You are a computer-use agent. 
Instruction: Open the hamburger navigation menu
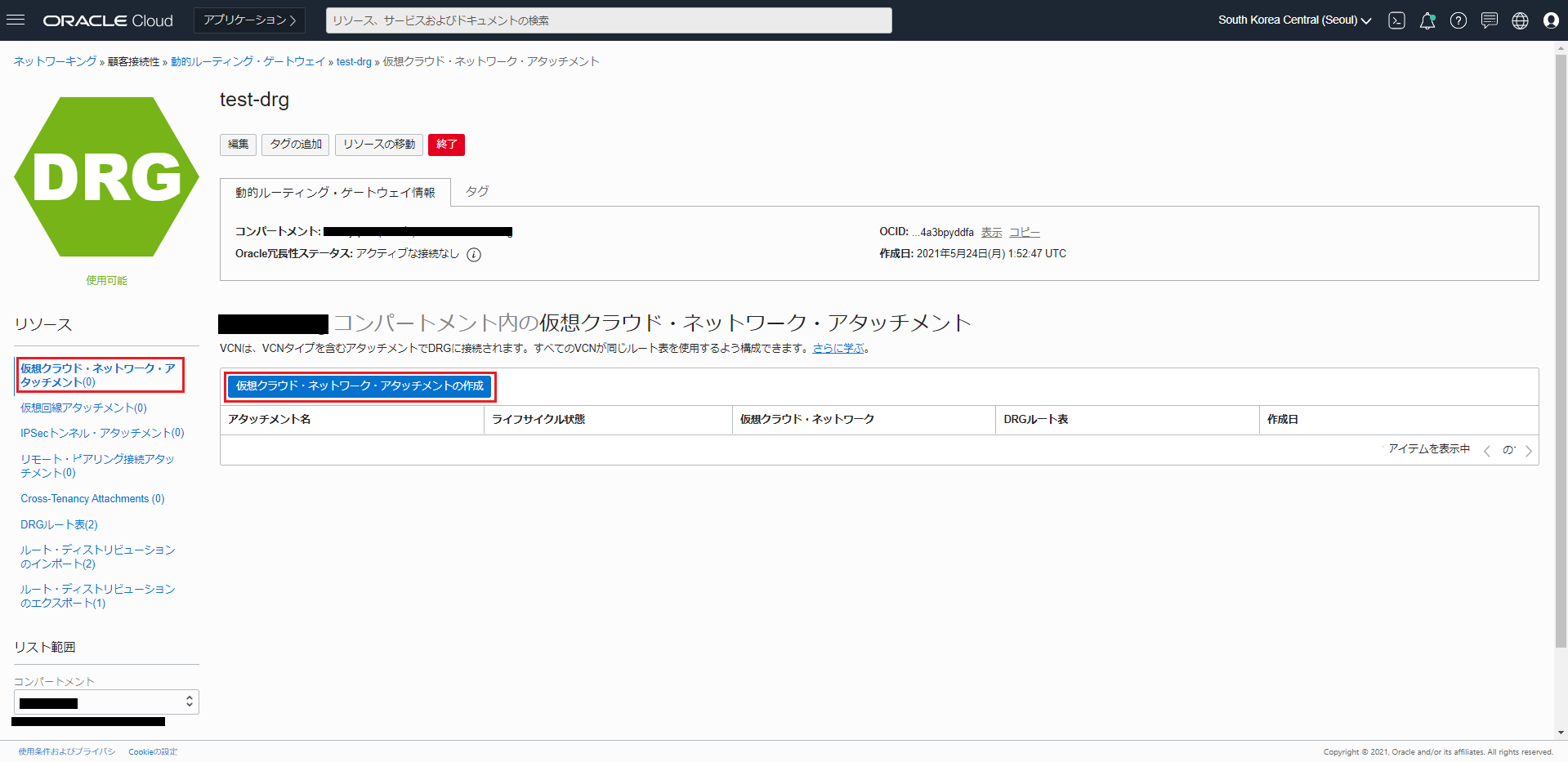point(16,20)
